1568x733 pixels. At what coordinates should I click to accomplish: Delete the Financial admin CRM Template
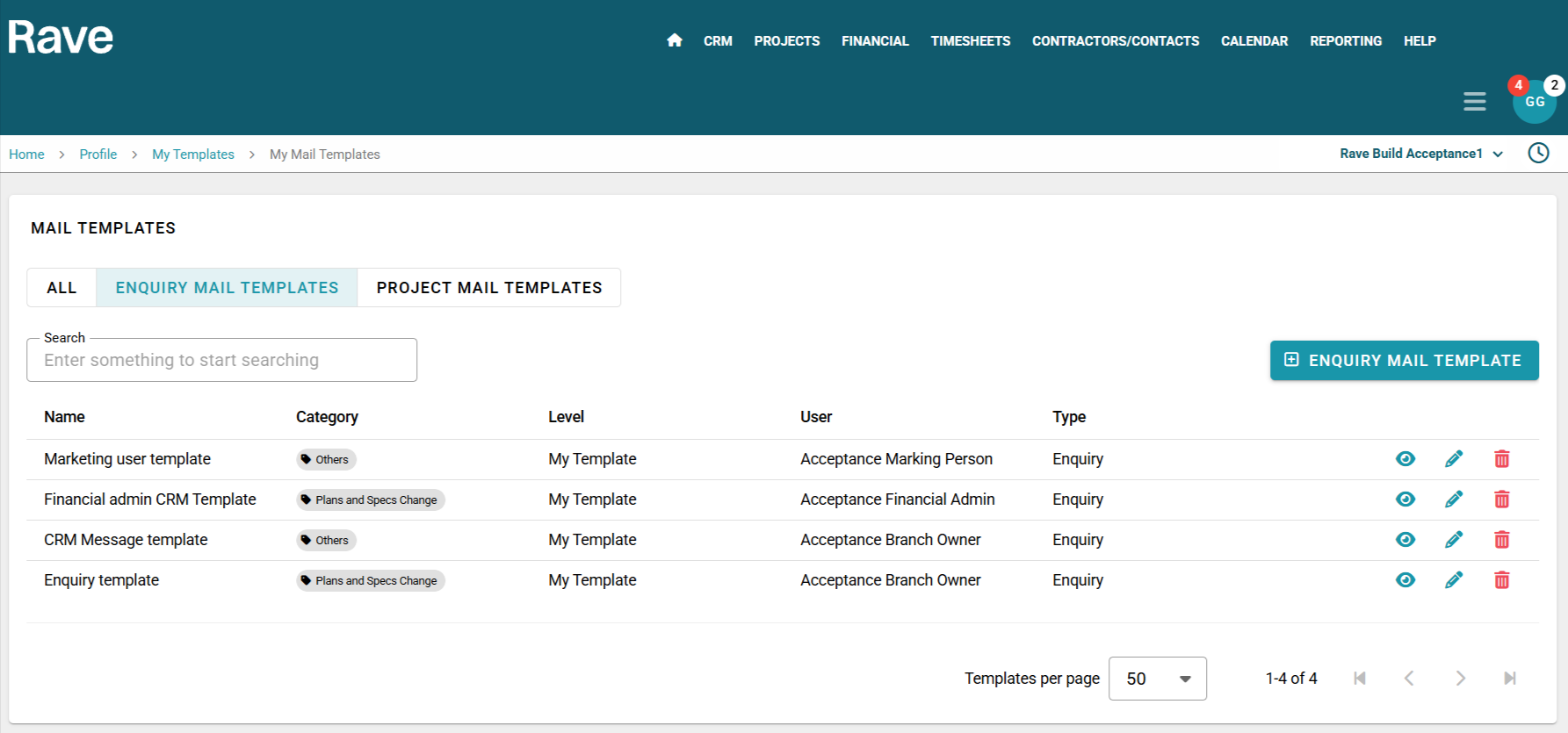[1501, 499]
